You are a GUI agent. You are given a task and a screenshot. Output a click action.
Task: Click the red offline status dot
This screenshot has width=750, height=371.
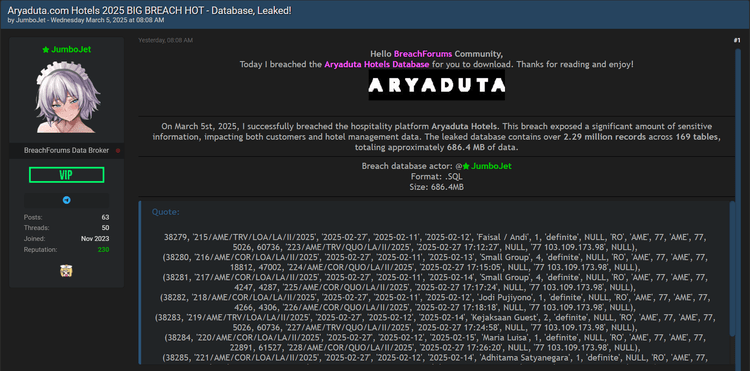(x=118, y=151)
